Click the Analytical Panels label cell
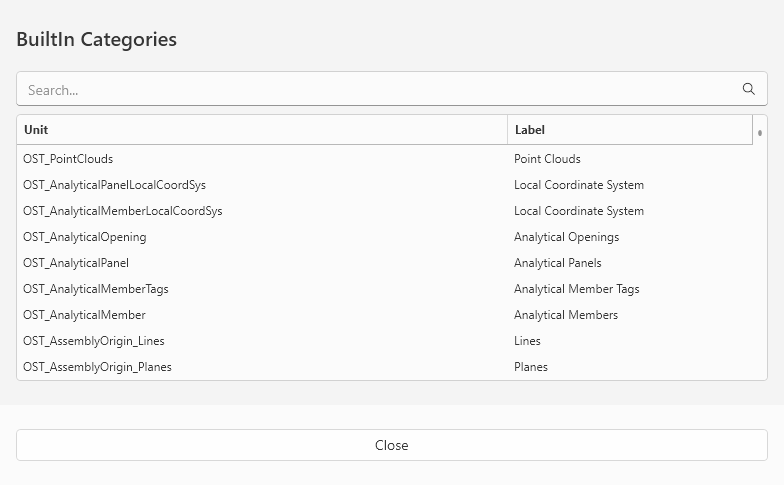Viewport: 784px width, 485px height. (557, 263)
